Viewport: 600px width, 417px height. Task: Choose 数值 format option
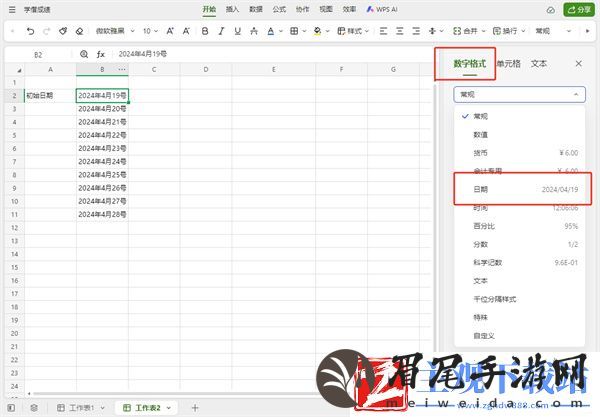520,135
